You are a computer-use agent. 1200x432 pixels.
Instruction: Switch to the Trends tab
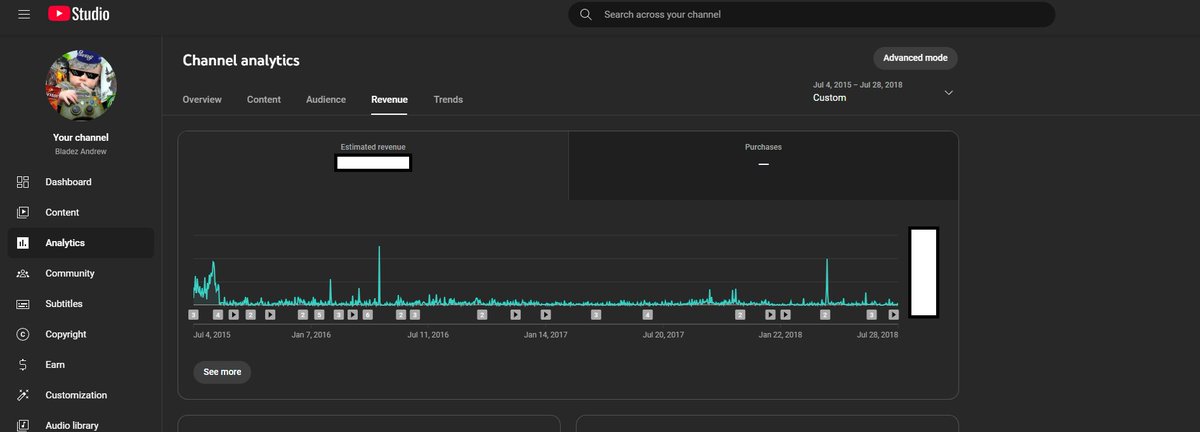point(448,100)
